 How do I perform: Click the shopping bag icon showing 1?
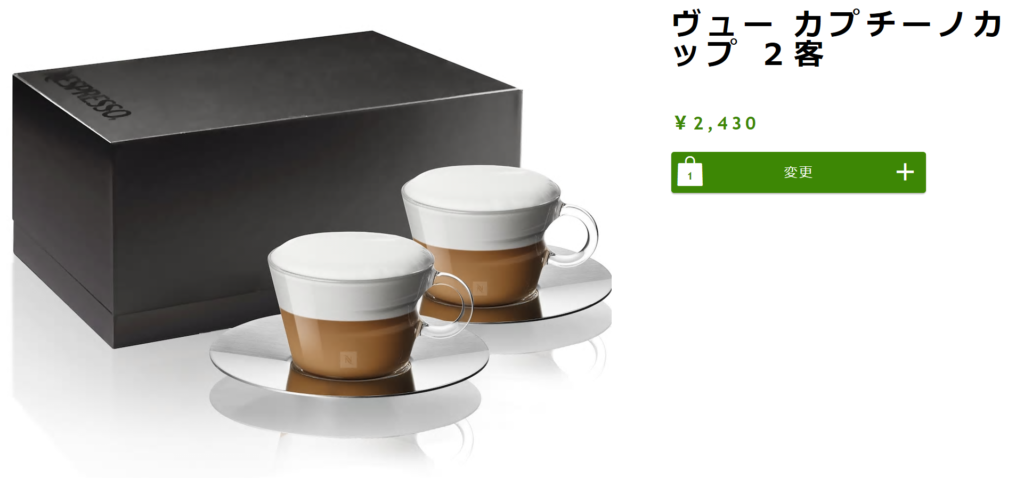pos(690,172)
